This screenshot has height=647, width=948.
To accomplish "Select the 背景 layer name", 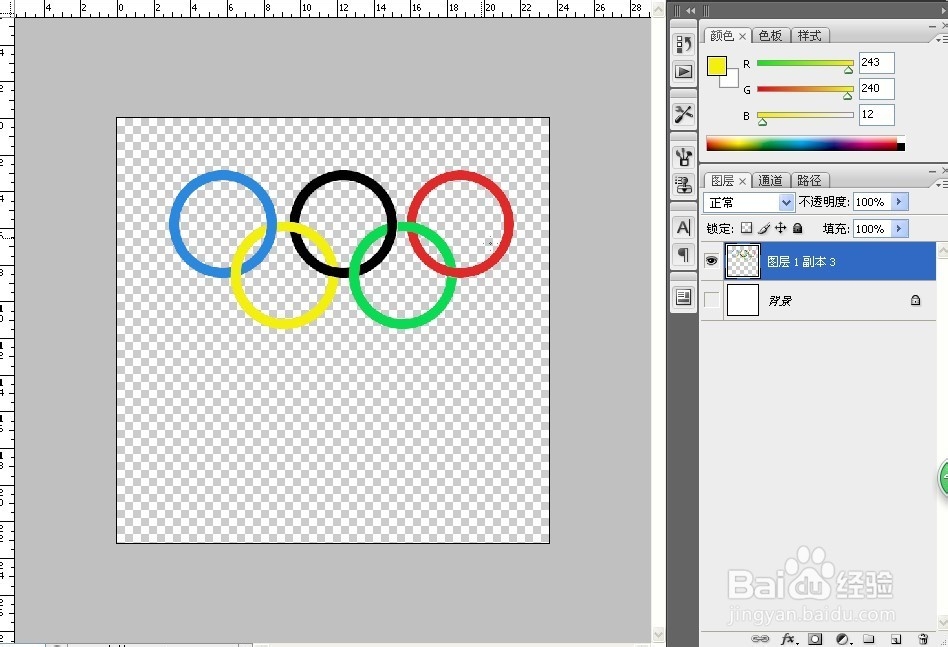I will (780, 301).
